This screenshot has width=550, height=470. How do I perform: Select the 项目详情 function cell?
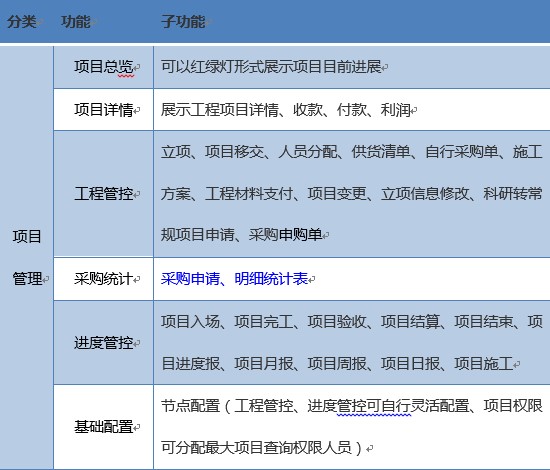click(x=104, y=110)
